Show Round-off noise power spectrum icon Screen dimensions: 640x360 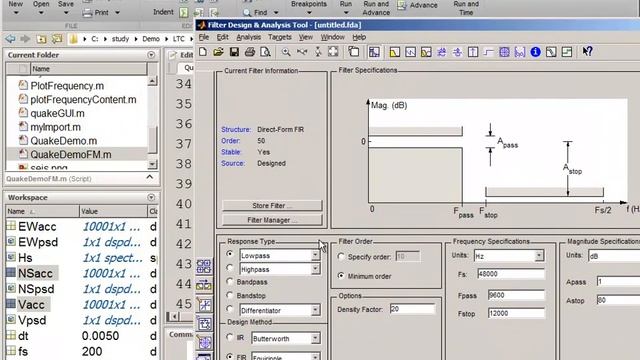click(567, 52)
